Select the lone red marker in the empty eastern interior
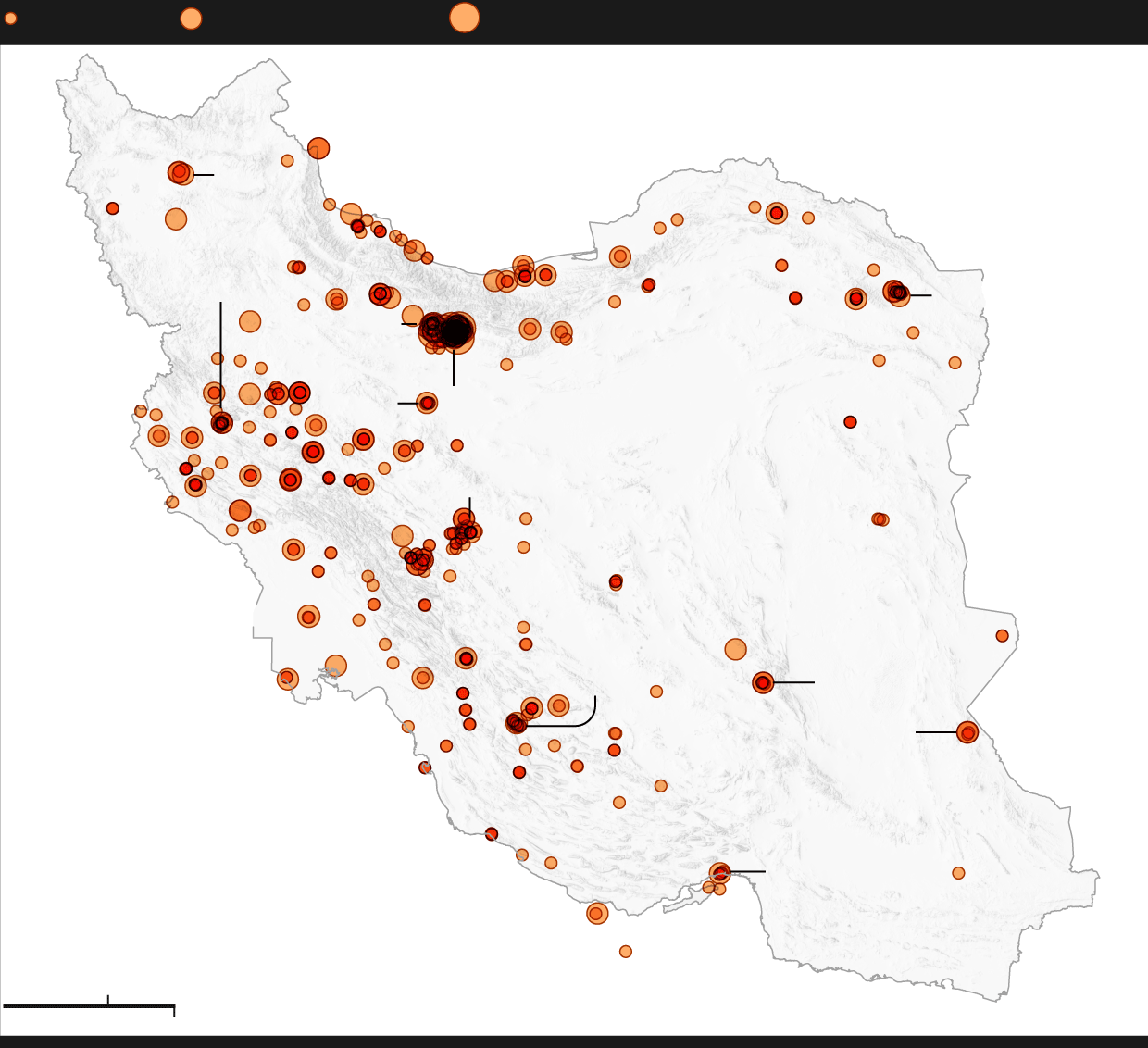1148x1048 pixels. coord(850,422)
